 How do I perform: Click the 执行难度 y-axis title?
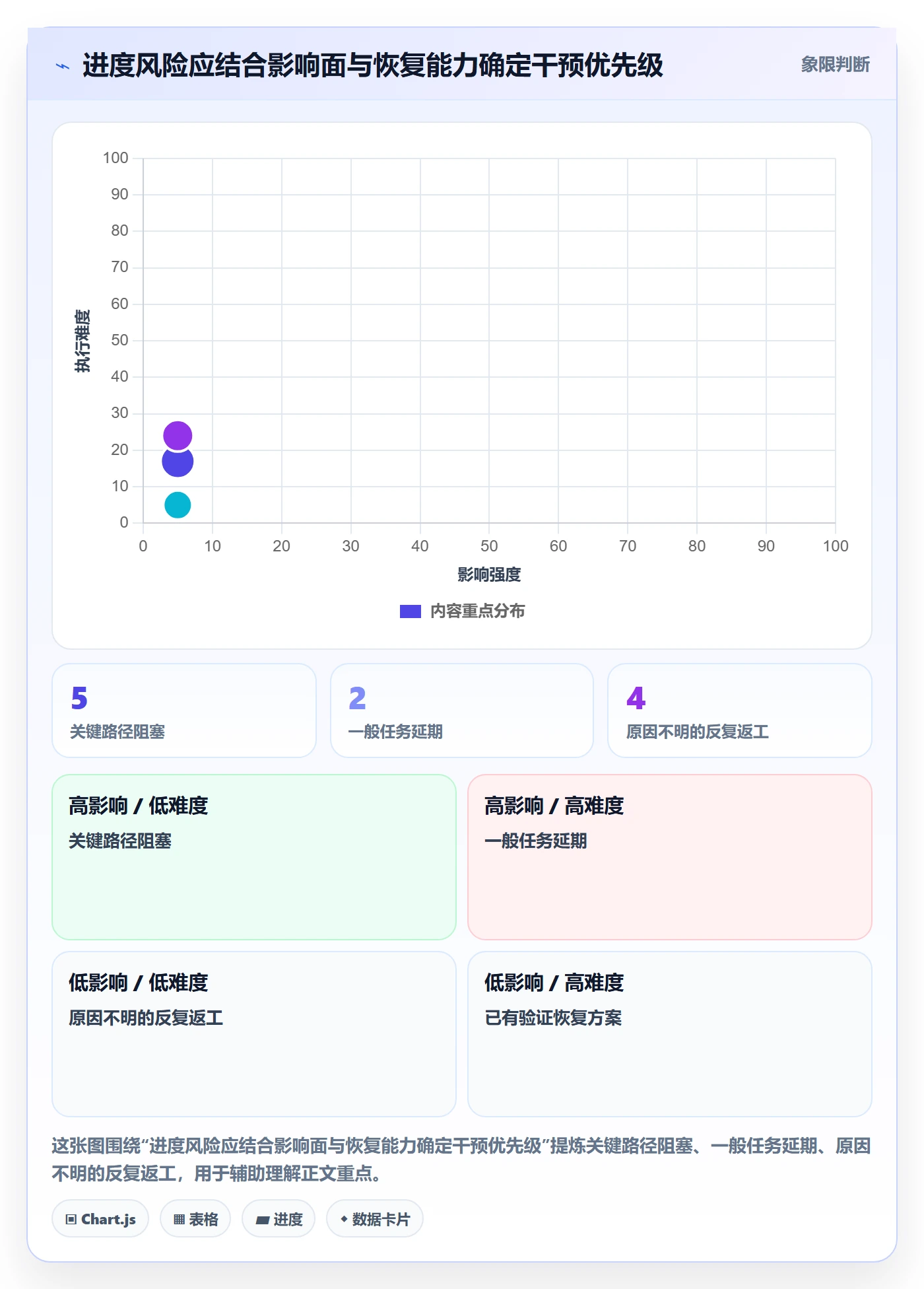click(x=82, y=341)
